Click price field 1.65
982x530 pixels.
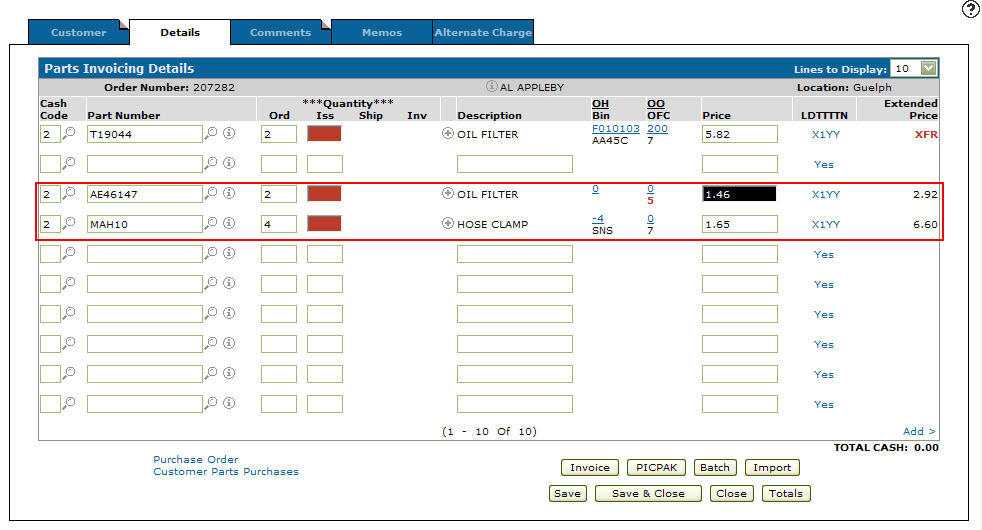point(740,224)
